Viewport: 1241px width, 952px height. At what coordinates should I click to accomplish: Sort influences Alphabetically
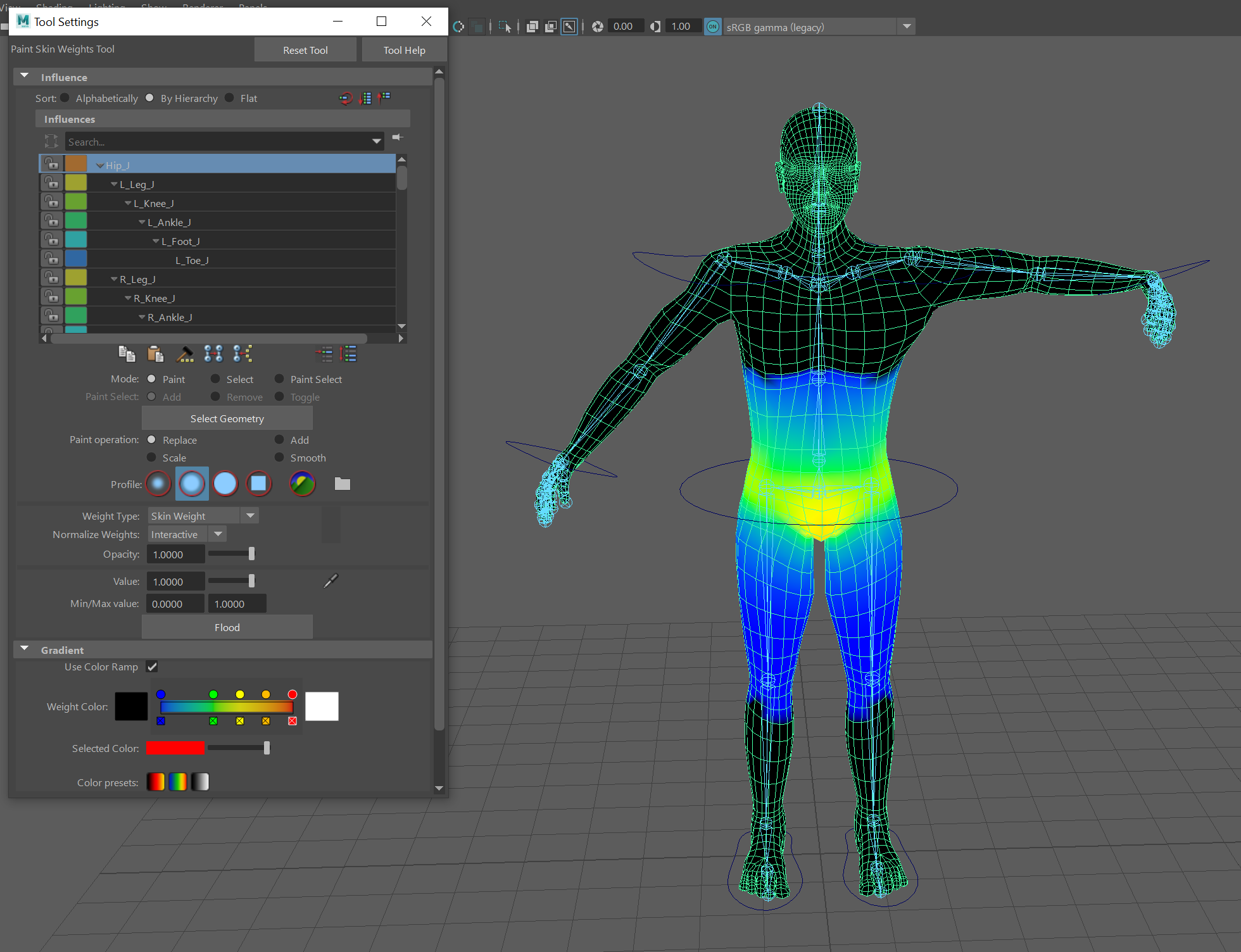pos(65,98)
